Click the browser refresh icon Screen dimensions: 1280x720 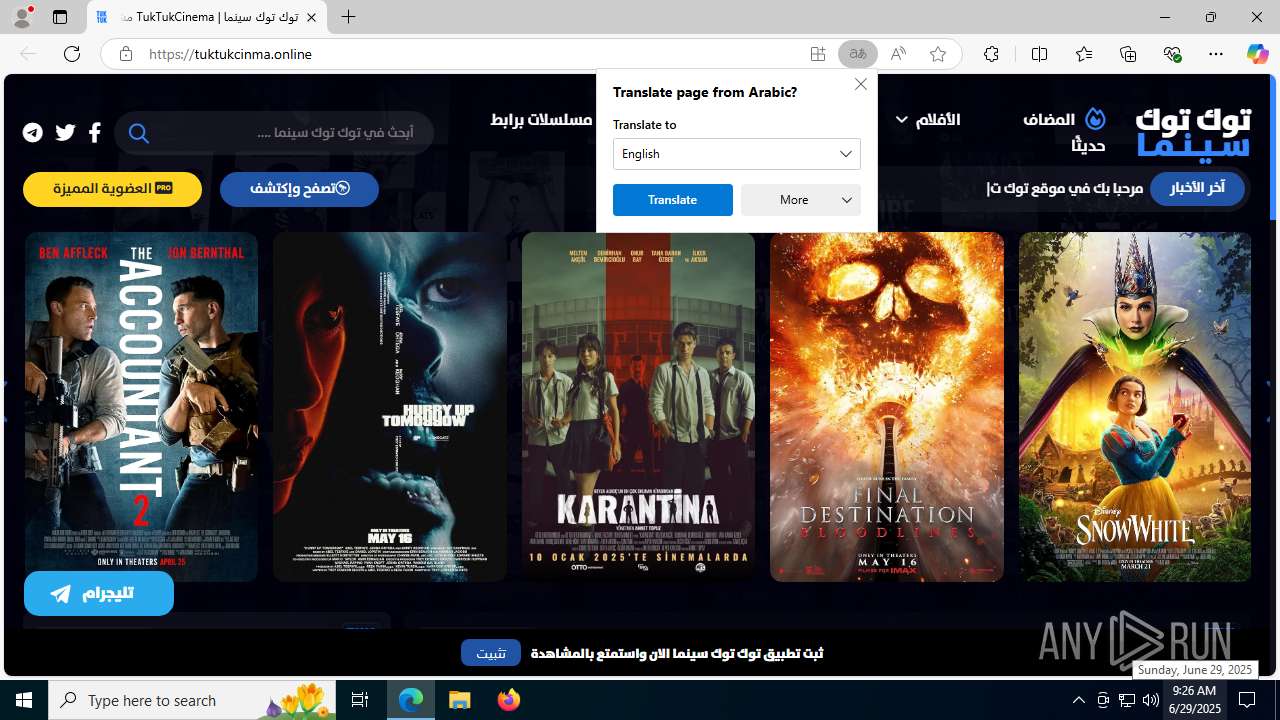click(x=72, y=54)
